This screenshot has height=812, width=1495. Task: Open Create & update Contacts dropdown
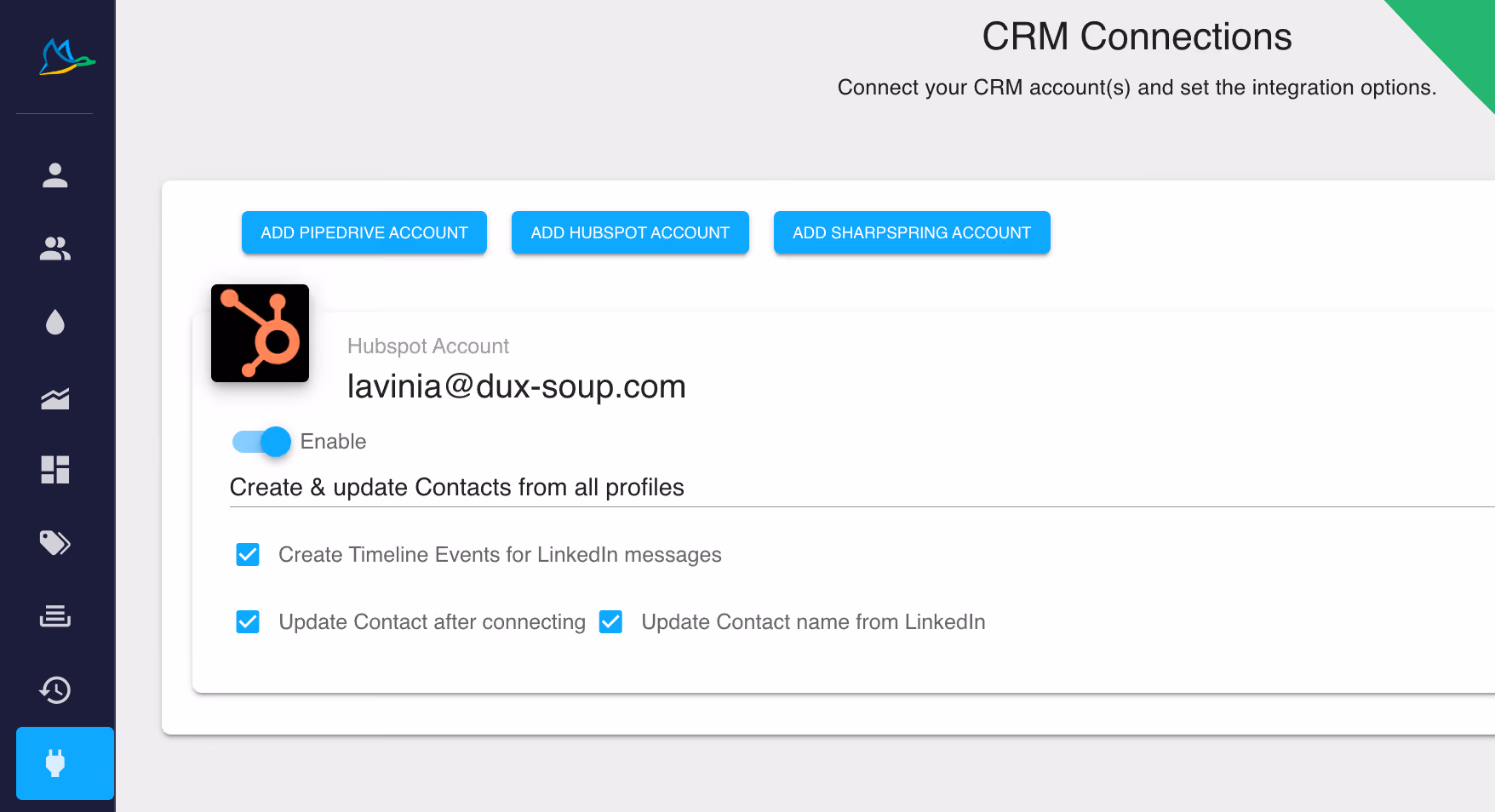click(x=862, y=488)
